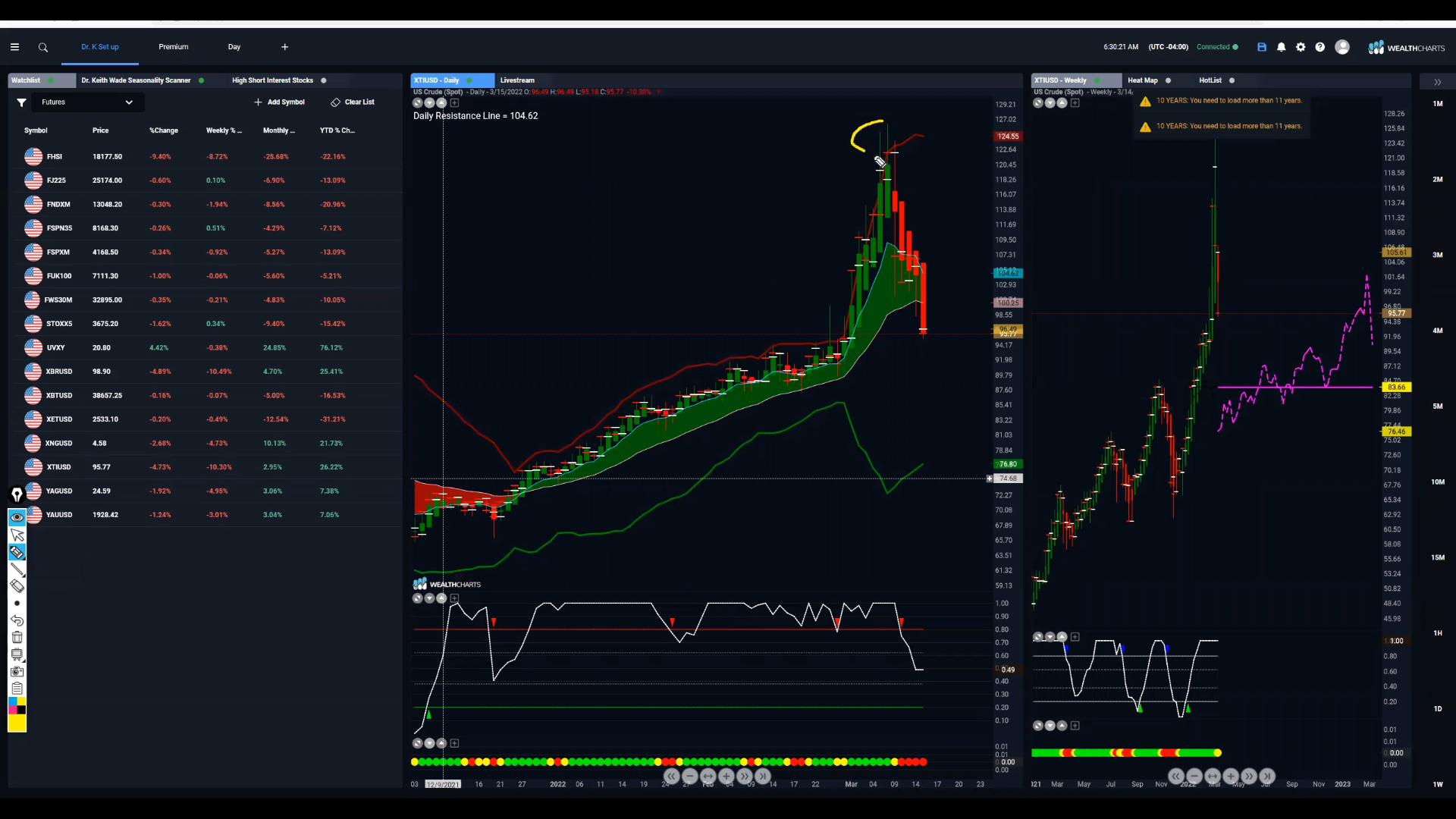Add indicator plus on daily oscillator pane
The height and width of the screenshot is (819, 1456).
coord(454,598)
